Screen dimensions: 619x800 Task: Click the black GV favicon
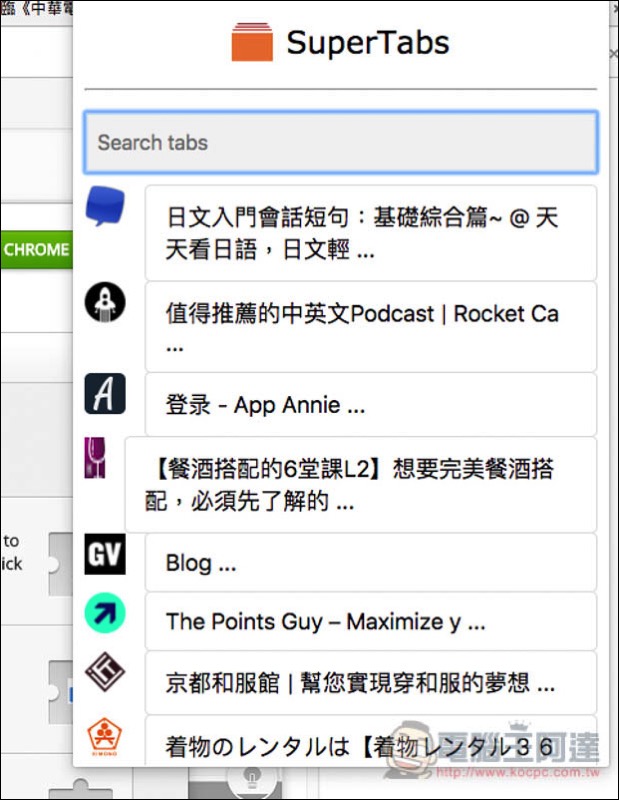tap(105, 554)
